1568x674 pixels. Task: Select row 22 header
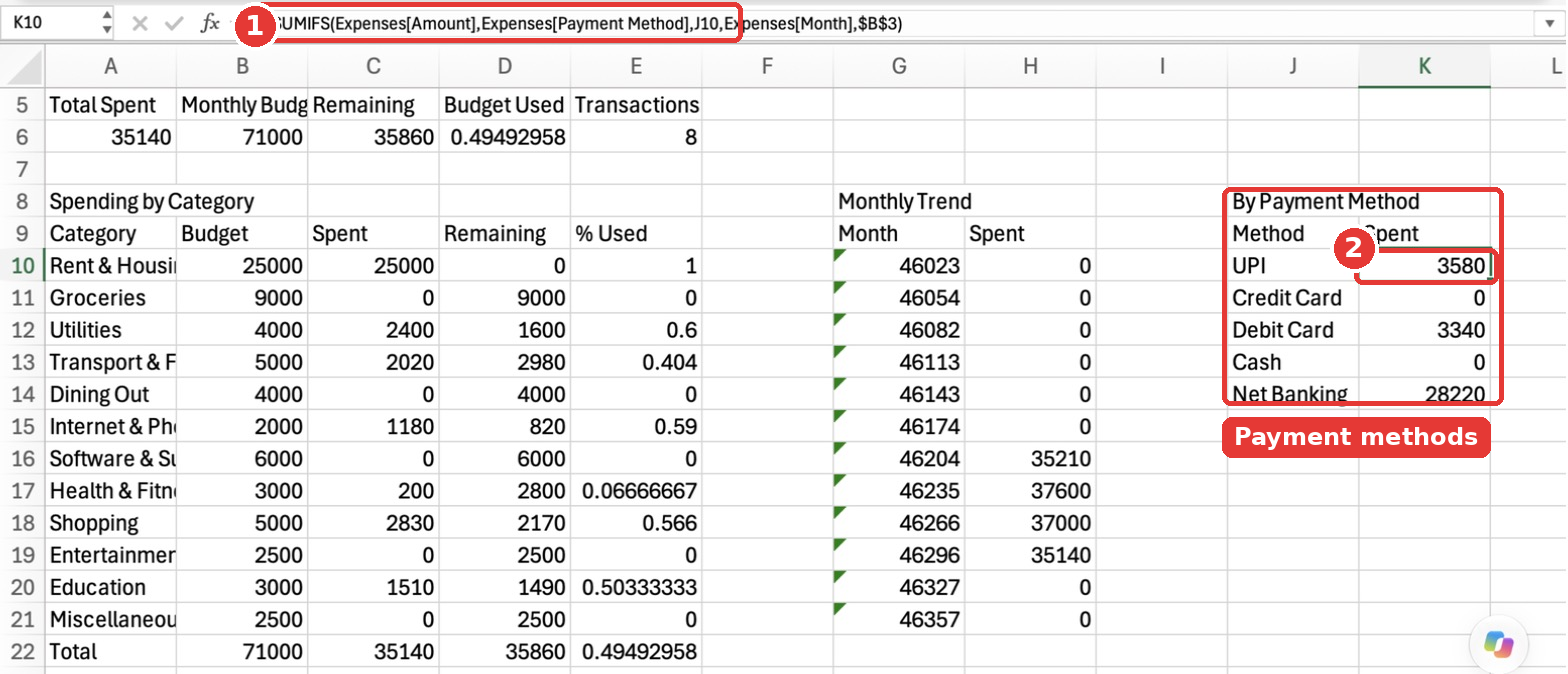coord(22,651)
